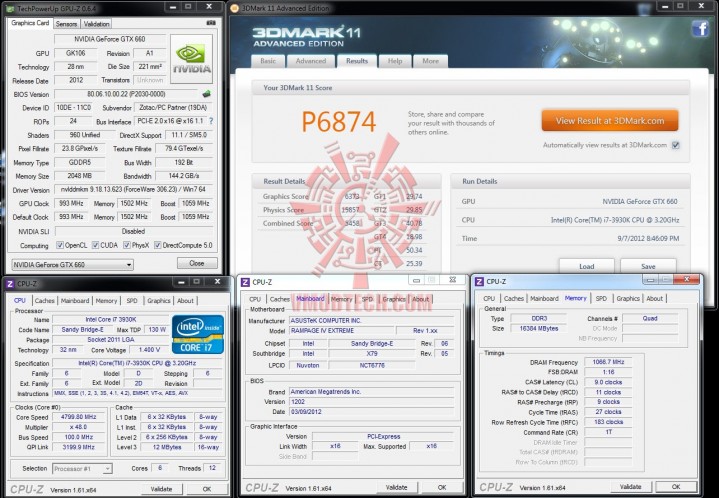
Task: Open the Basic tab in 3DMark 11
Action: tap(268, 61)
